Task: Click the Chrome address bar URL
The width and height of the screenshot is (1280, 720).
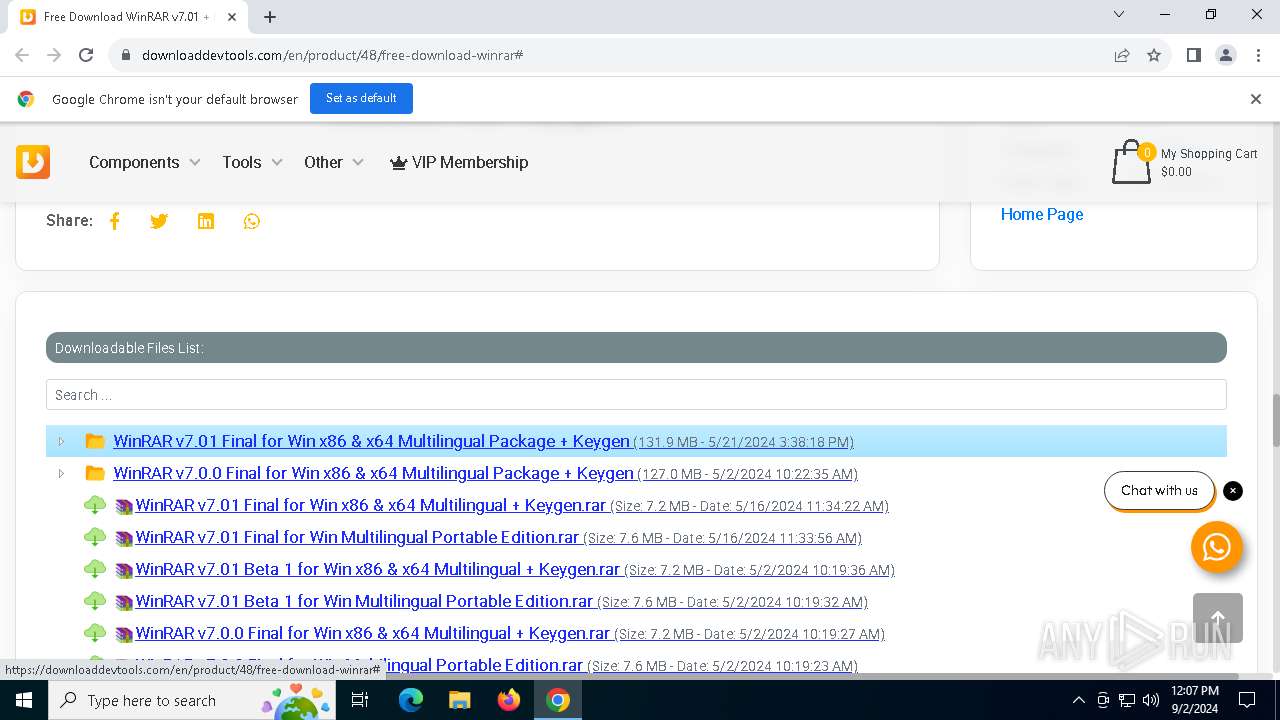Action: click(x=332, y=55)
